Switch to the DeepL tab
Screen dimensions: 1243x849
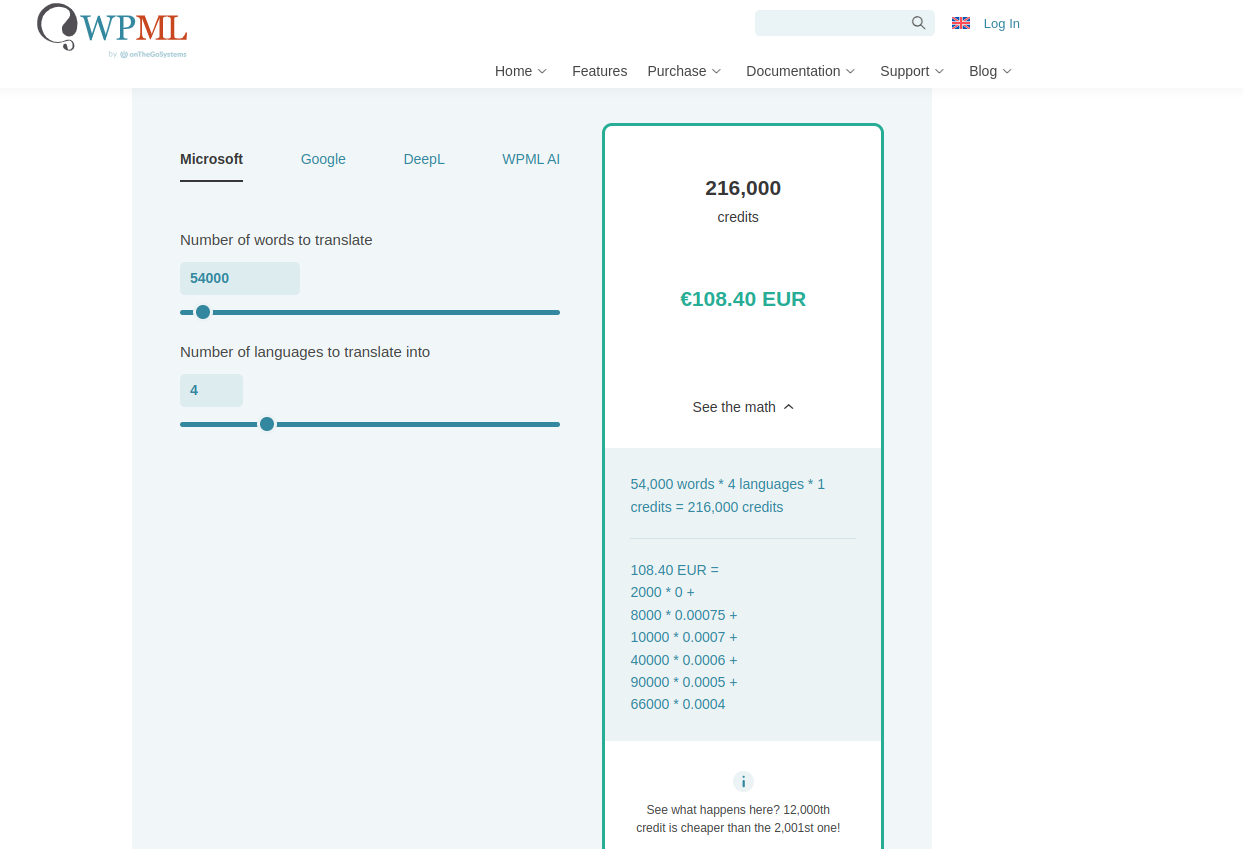tap(424, 159)
